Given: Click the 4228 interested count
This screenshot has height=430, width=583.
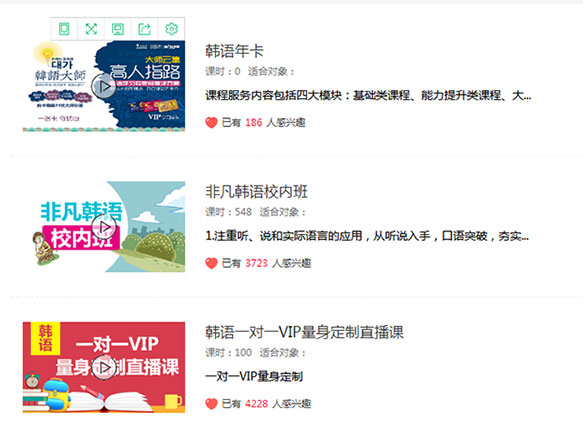Looking at the screenshot, I should tap(257, 404).
